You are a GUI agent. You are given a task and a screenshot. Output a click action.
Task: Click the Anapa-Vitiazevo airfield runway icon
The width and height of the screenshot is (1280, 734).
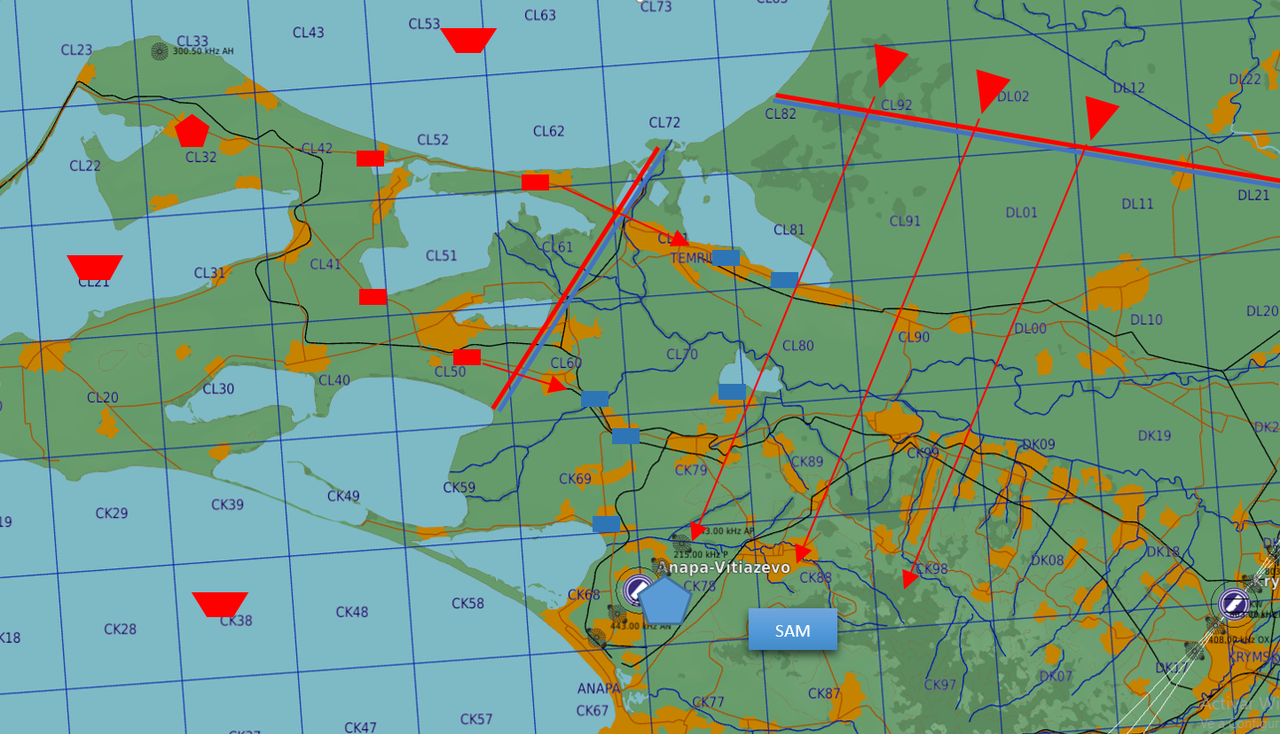(636, 590)
